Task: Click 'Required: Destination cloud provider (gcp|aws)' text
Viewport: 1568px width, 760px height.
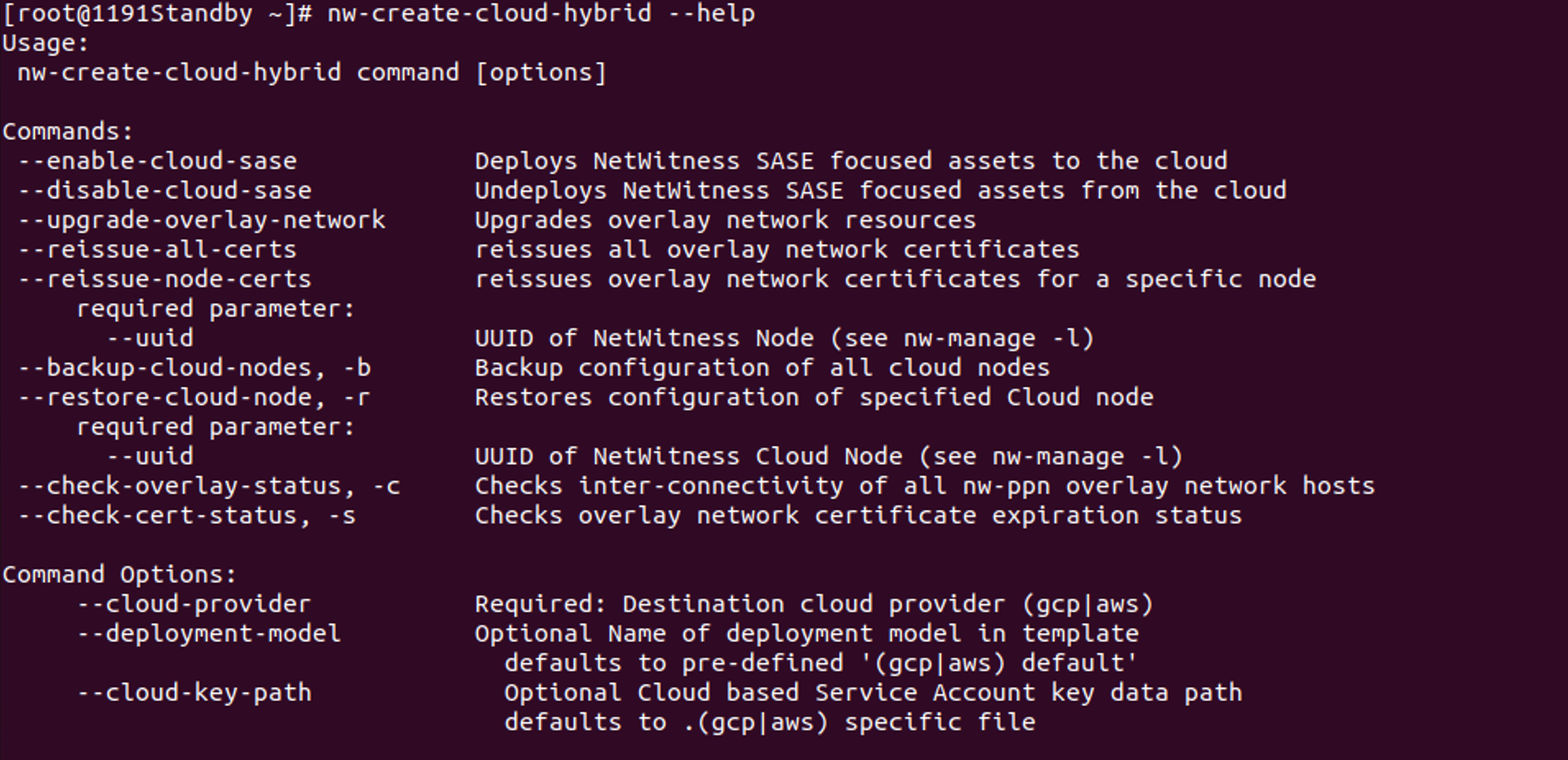Action: click(x=813, y=604)
